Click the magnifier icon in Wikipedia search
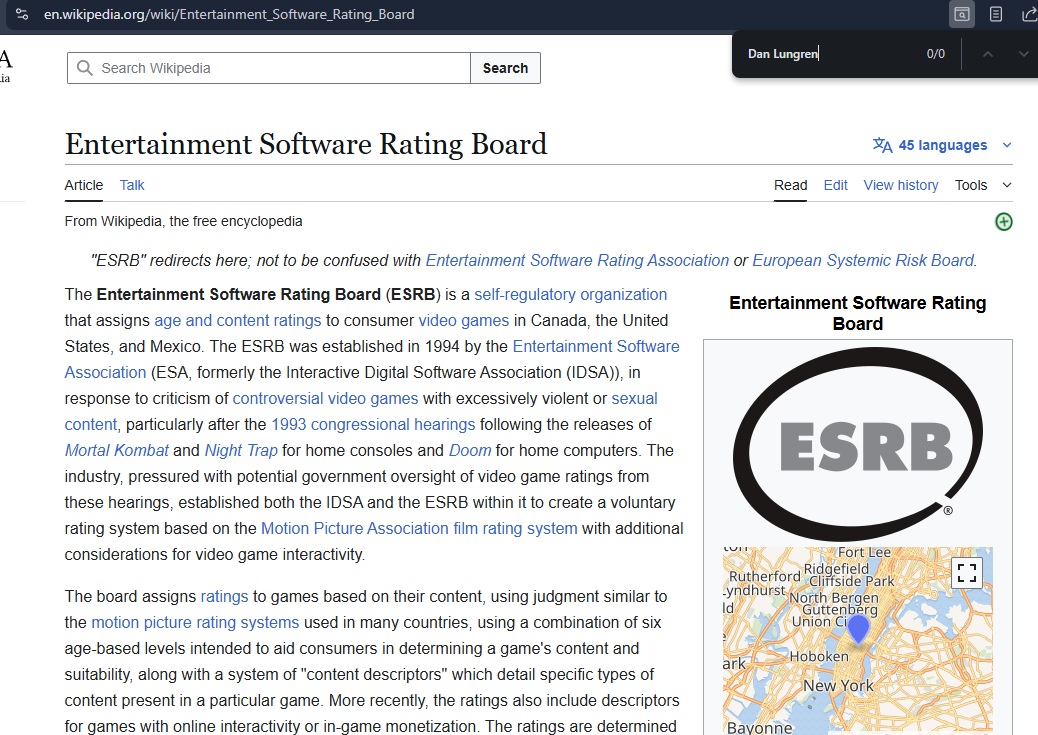The width and height of the screenshot is (1038, 735). coord(85,68)
